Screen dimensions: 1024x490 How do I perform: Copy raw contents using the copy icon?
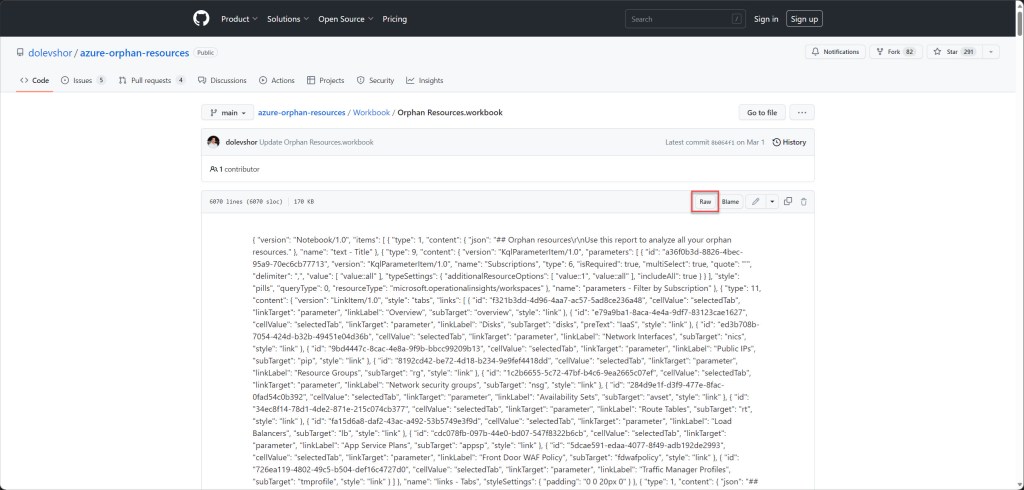click(788, 202)
